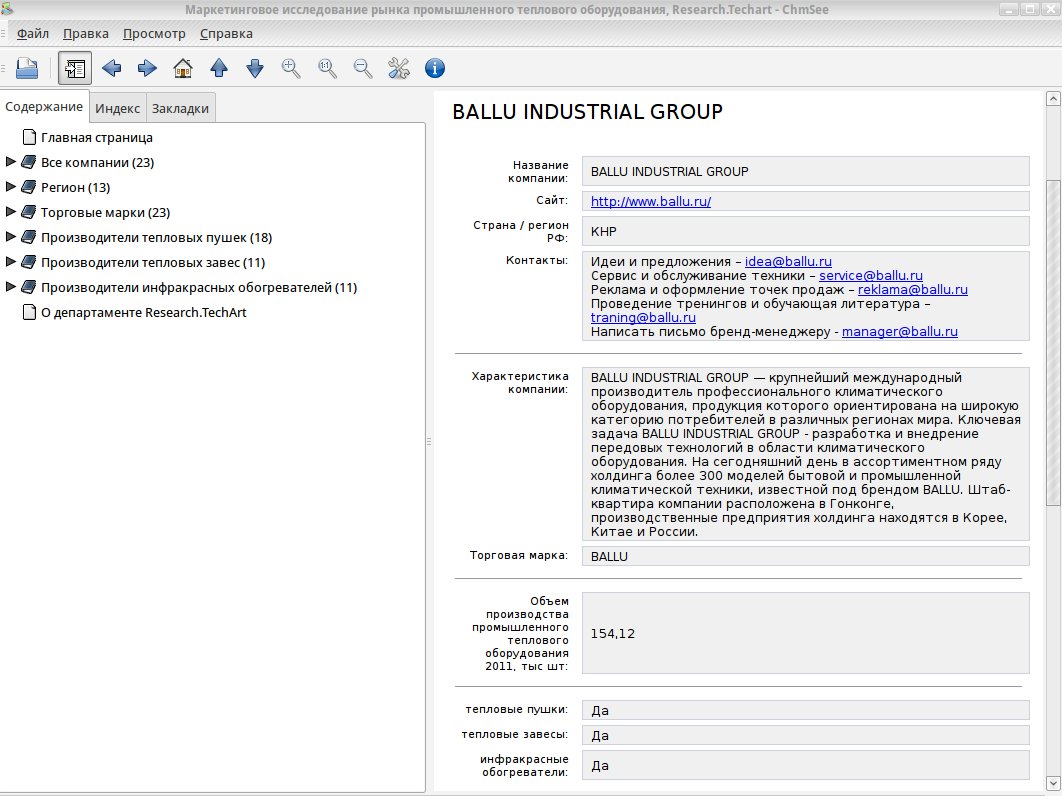The image size is (1062, 796).
Task: Open the Просмотр menu
Action: pos(154,33)
